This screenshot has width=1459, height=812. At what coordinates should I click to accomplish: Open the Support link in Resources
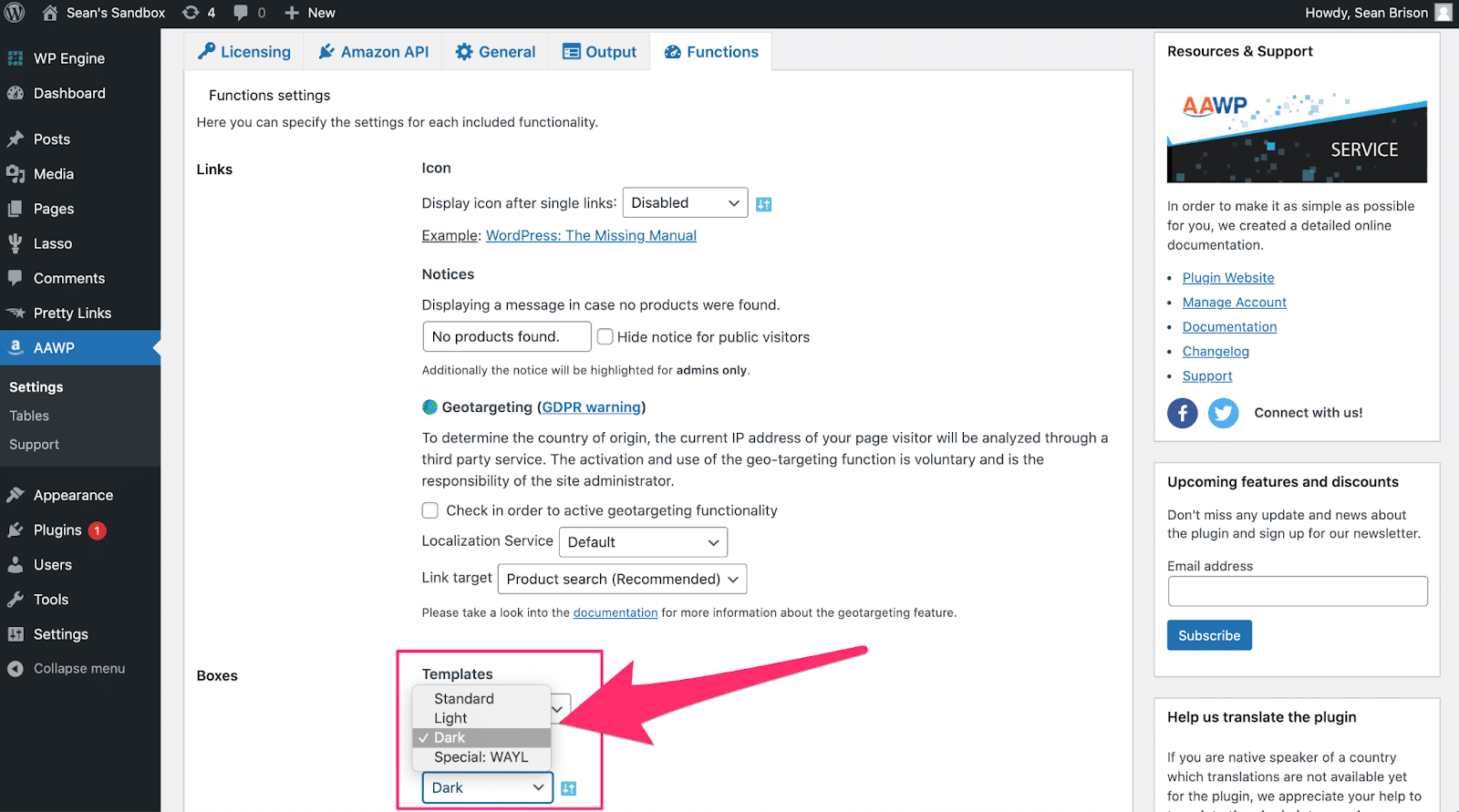coord(1207,376)
